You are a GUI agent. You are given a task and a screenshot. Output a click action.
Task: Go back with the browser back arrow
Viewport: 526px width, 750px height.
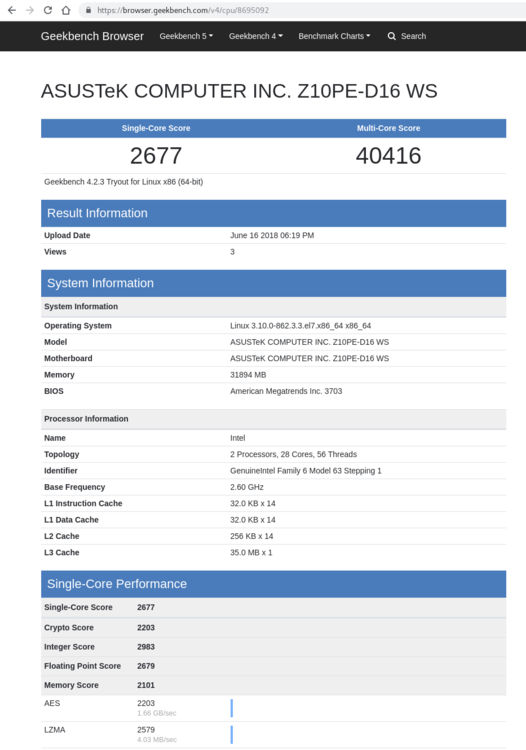coord(12,10)
